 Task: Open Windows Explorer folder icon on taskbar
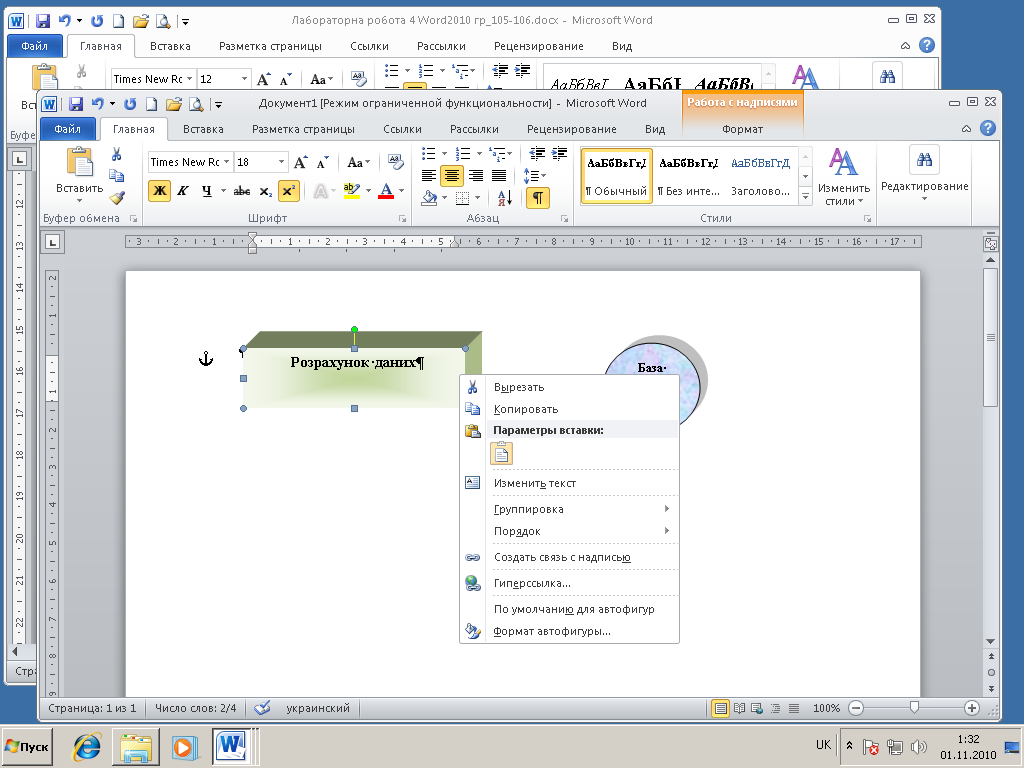click(136, 746)
